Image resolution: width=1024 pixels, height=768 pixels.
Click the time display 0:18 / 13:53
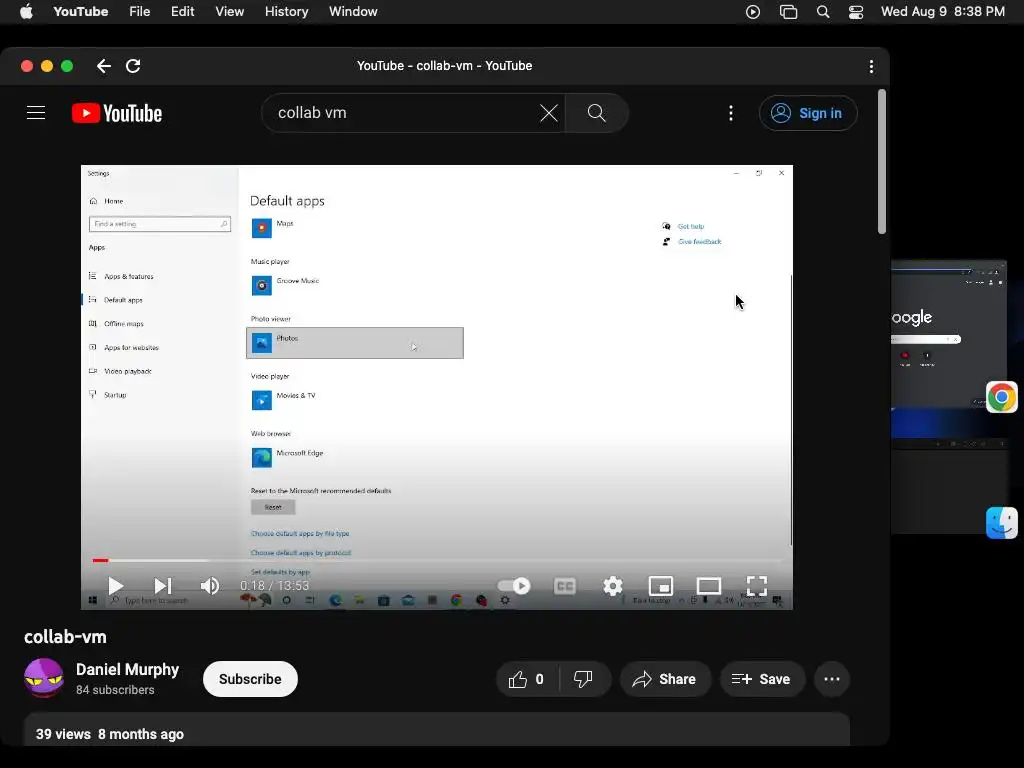[274, 586]
